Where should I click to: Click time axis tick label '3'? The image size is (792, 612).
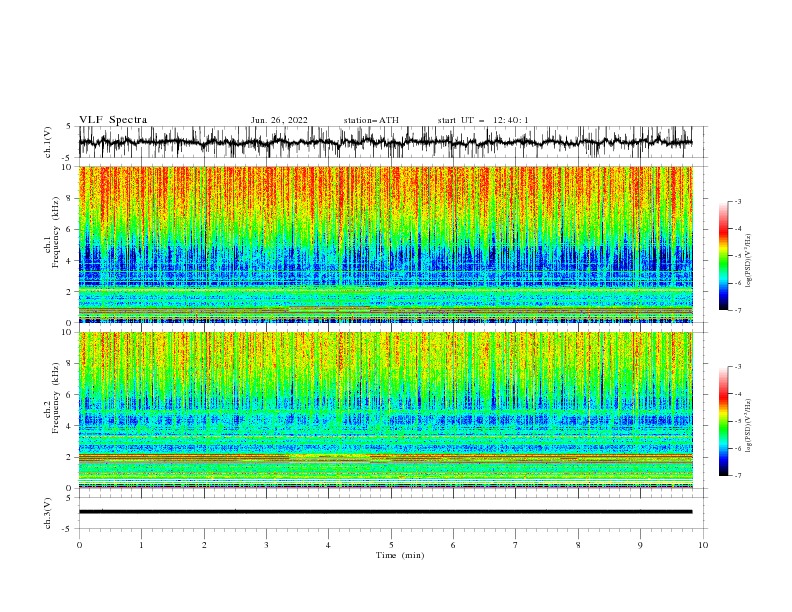click(x=266, y=545)
